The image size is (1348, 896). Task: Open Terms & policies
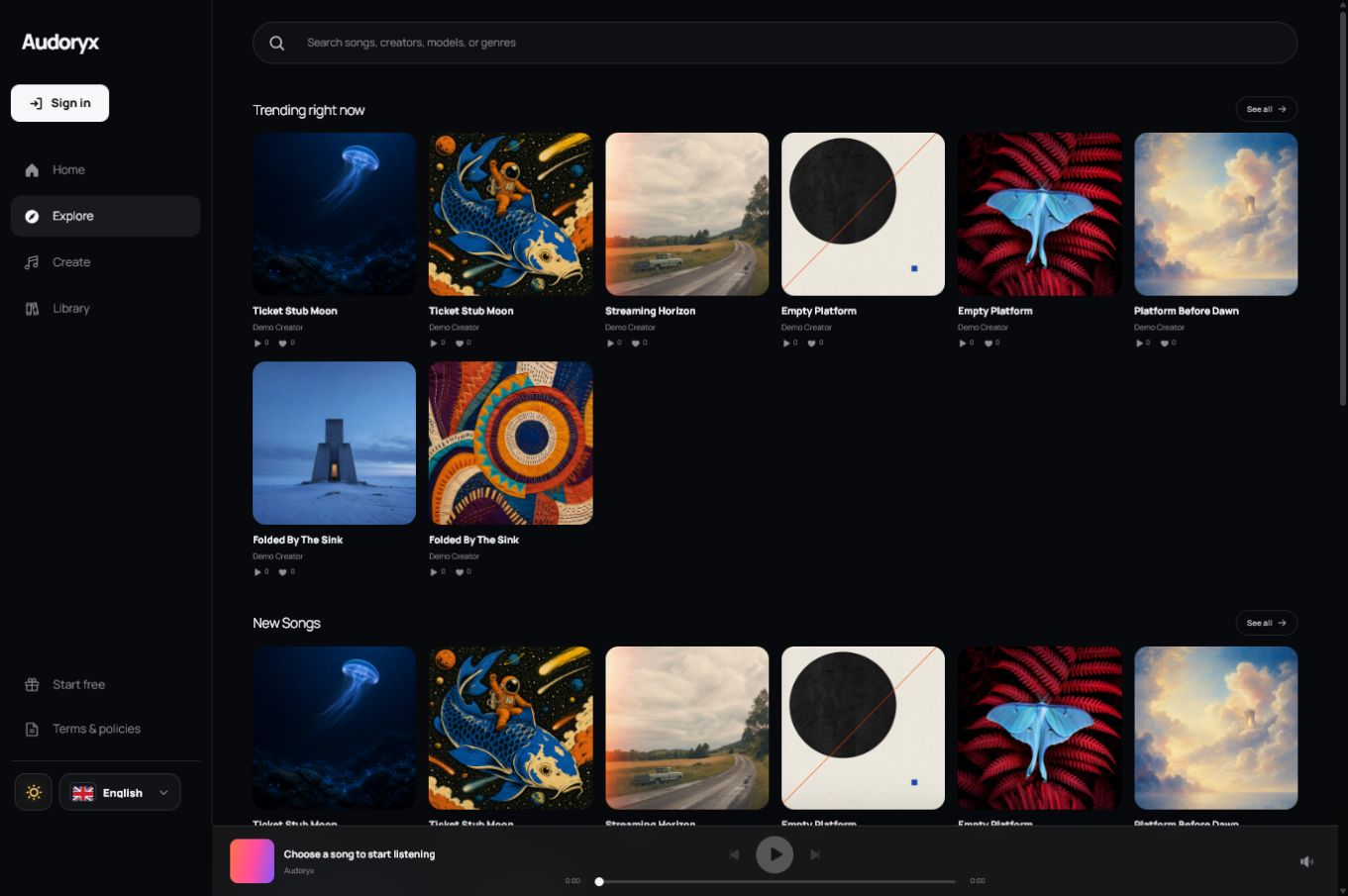point(106,729)
